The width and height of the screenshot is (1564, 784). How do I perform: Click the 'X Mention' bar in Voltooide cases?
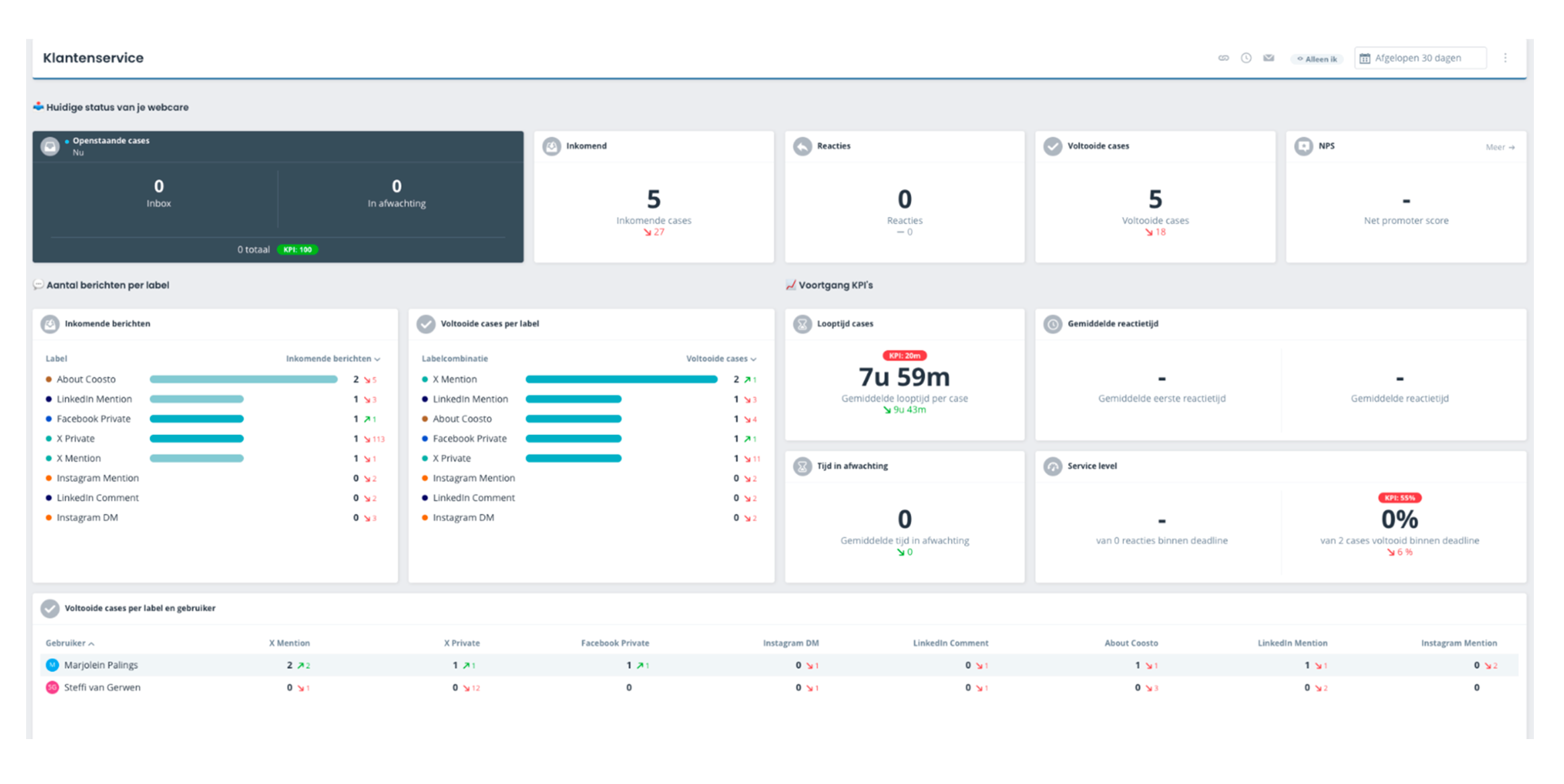[621, 379]
